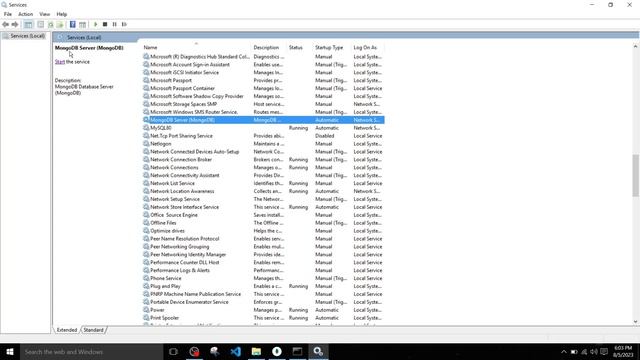Select Microsoft iSCSI Initiator Service
Viewport: 640px width, 360px height.
[x=184, y=72]
